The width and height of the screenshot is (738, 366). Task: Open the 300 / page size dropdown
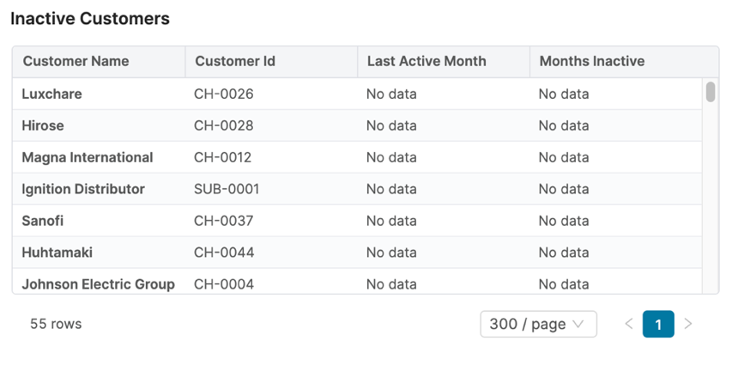(538, 324)
